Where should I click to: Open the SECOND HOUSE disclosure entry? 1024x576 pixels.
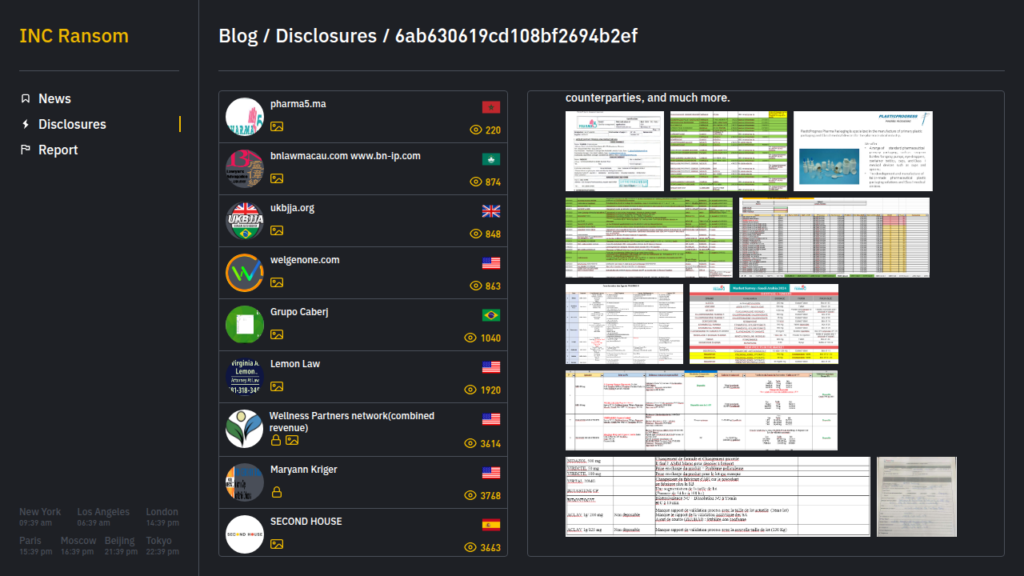(363, 533)
